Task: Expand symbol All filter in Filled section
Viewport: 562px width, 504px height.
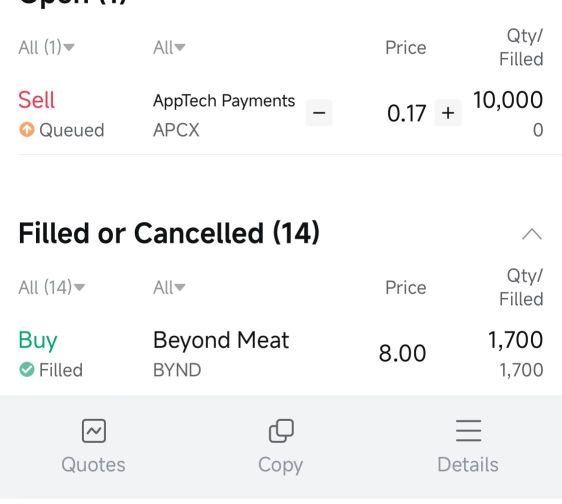Action: pos(169,287)
